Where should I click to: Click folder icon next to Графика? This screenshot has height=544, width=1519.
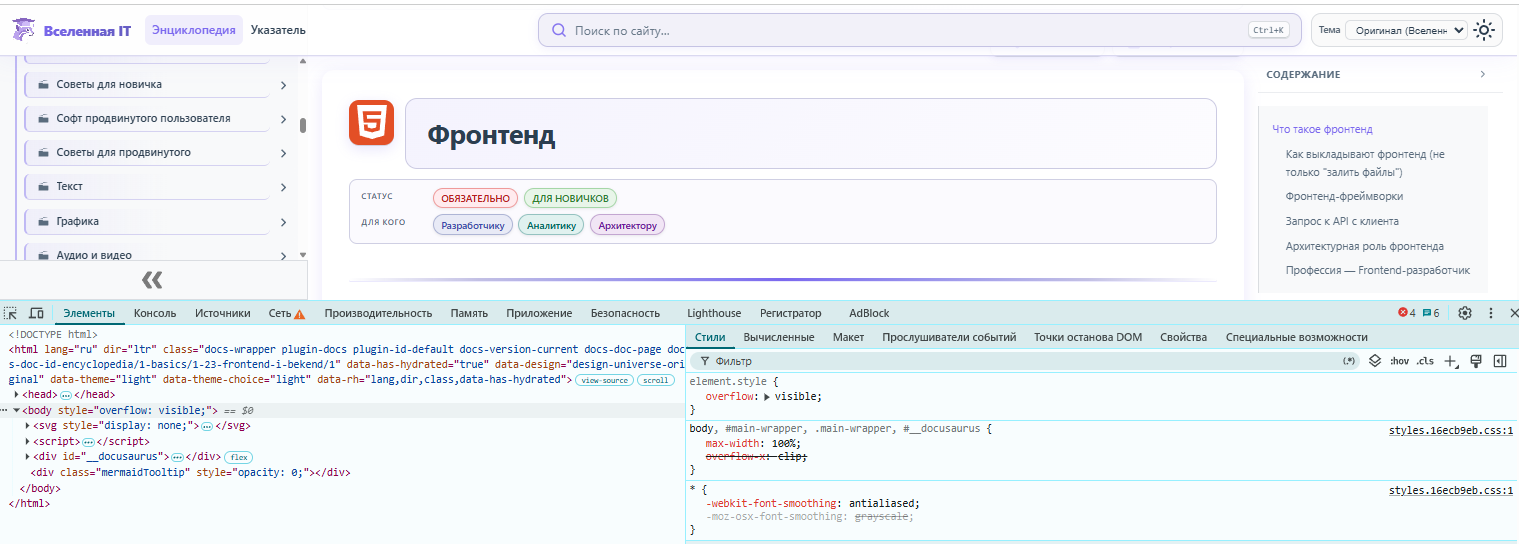[x=44, y=221]
